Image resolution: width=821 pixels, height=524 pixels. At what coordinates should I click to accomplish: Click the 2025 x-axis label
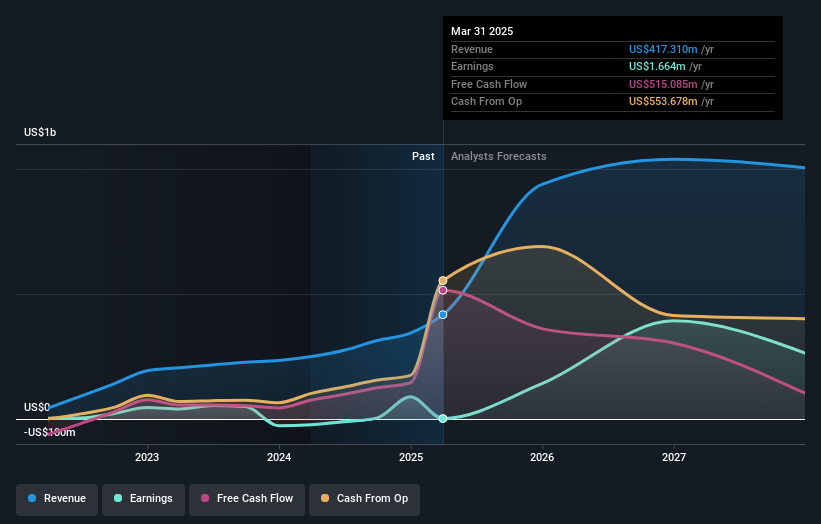click(411, 457)
